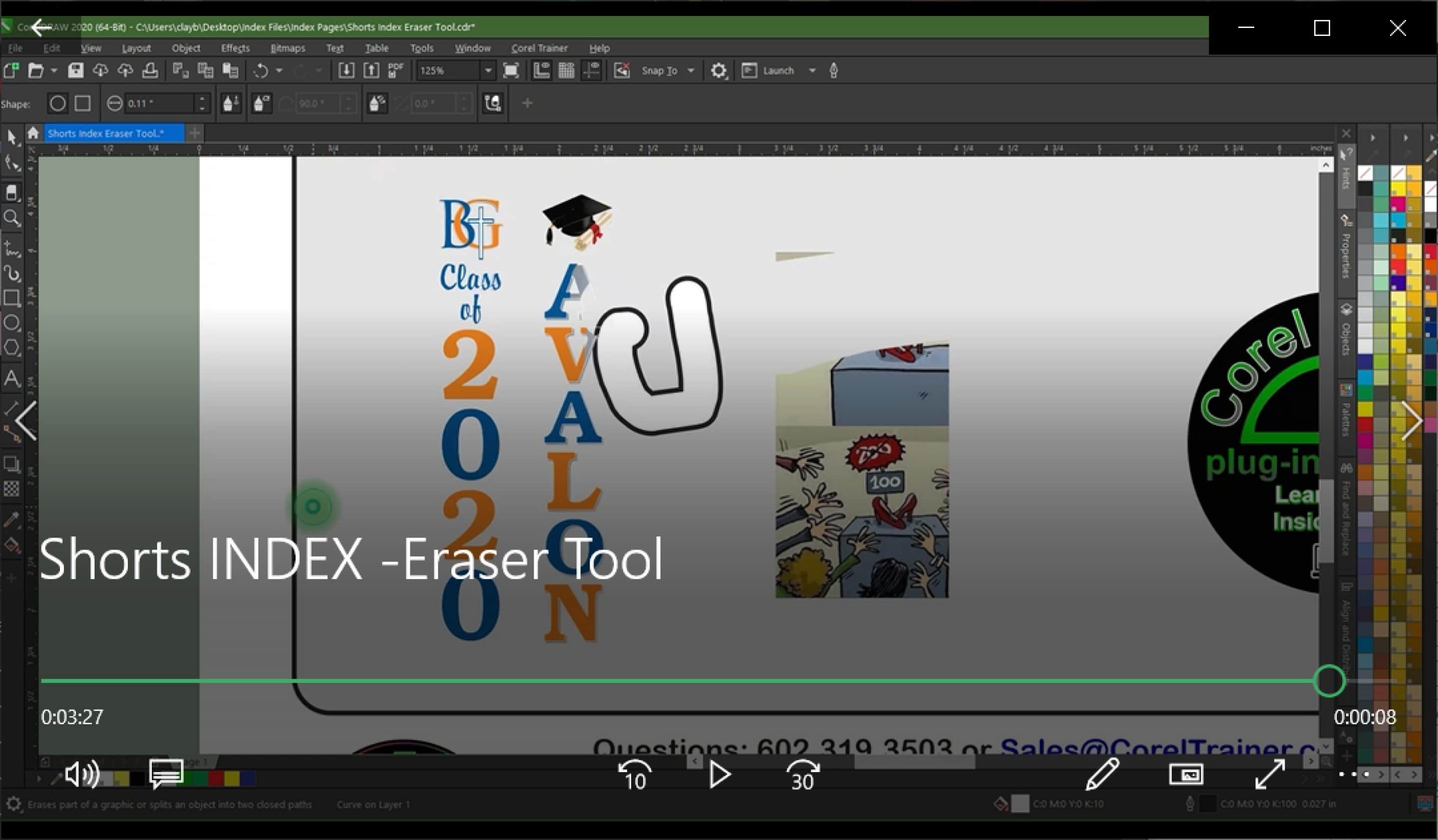The width and height of the screenshot is (1438, 840).
Task: Toggle Show Grid button
Action: [x=566, y=71]
